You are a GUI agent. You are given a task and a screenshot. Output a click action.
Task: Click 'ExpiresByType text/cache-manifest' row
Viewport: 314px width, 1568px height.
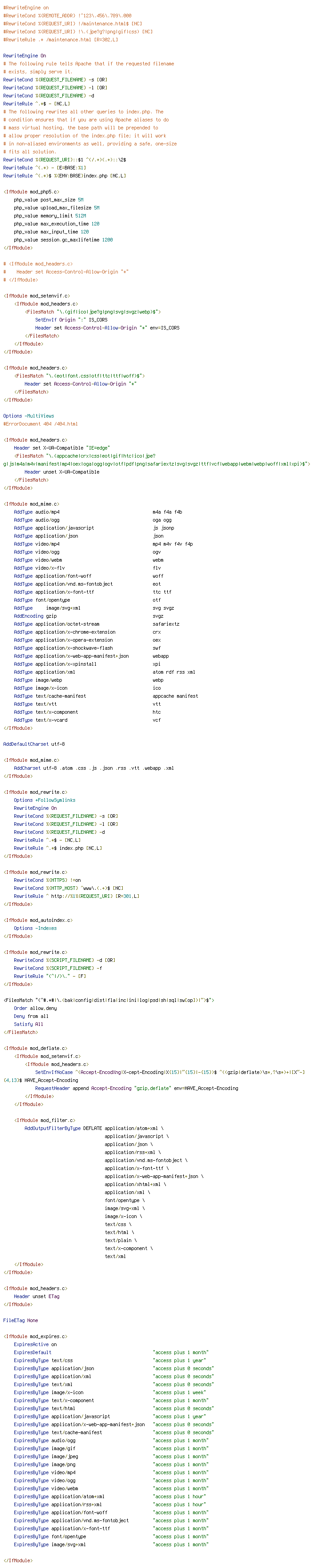click(114, 1432)
